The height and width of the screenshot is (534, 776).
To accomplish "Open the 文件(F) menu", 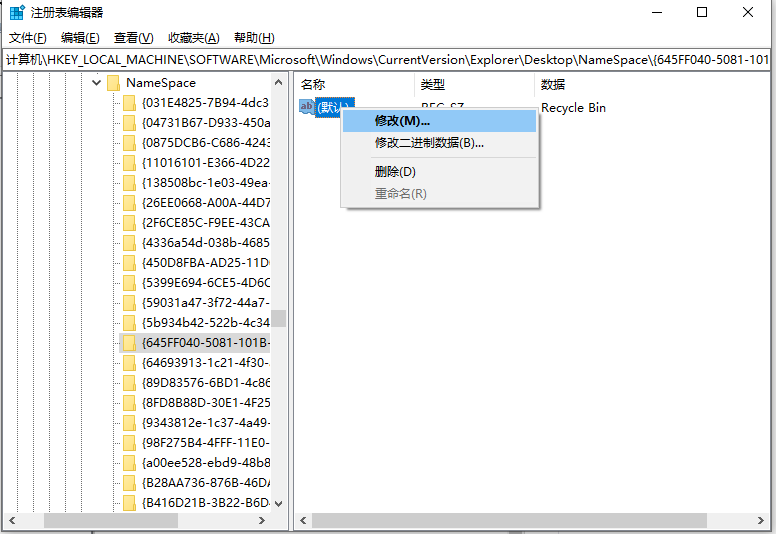I will tap(27, 38).
